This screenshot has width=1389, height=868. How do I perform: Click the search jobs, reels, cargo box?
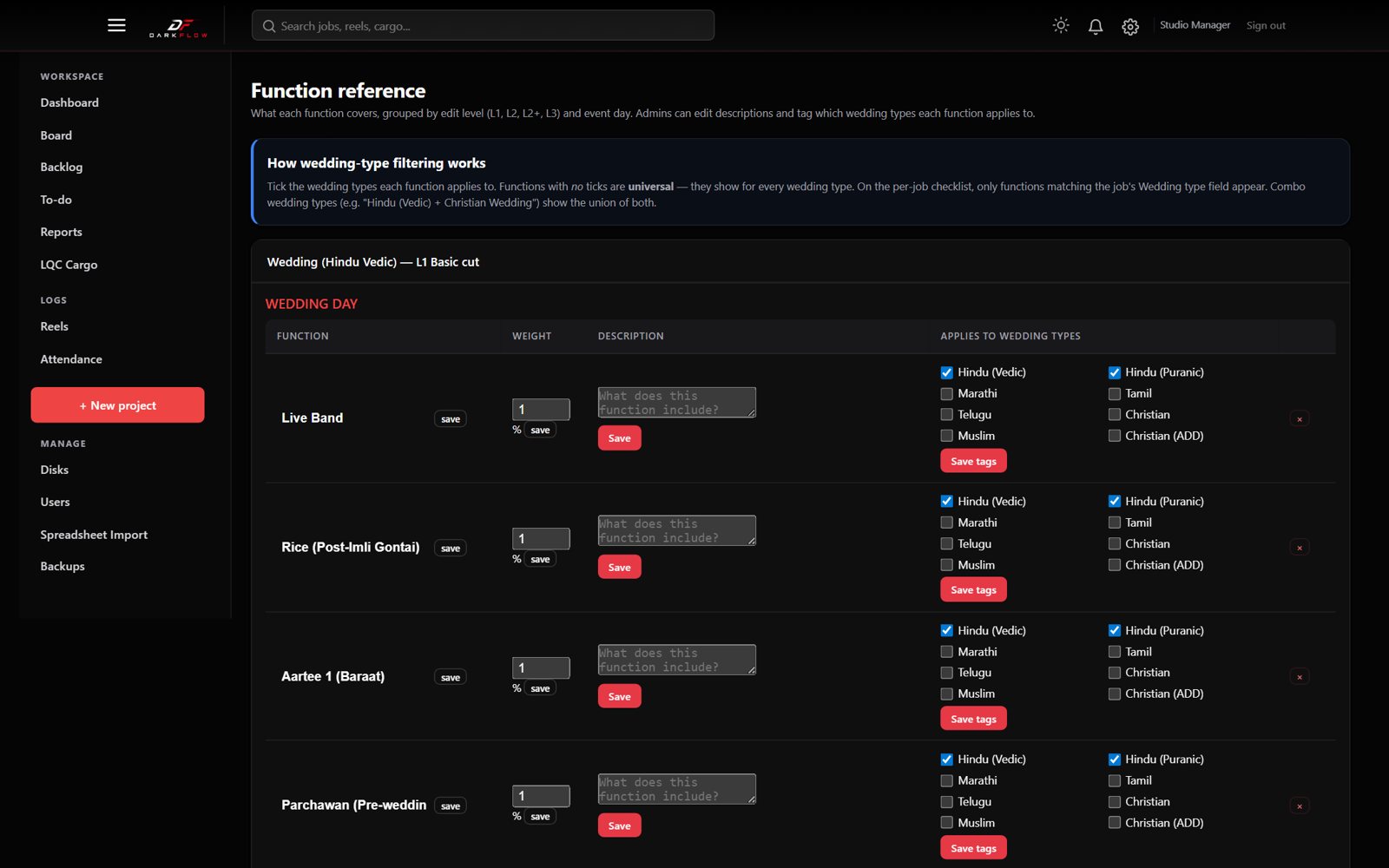tap(483, 25)
